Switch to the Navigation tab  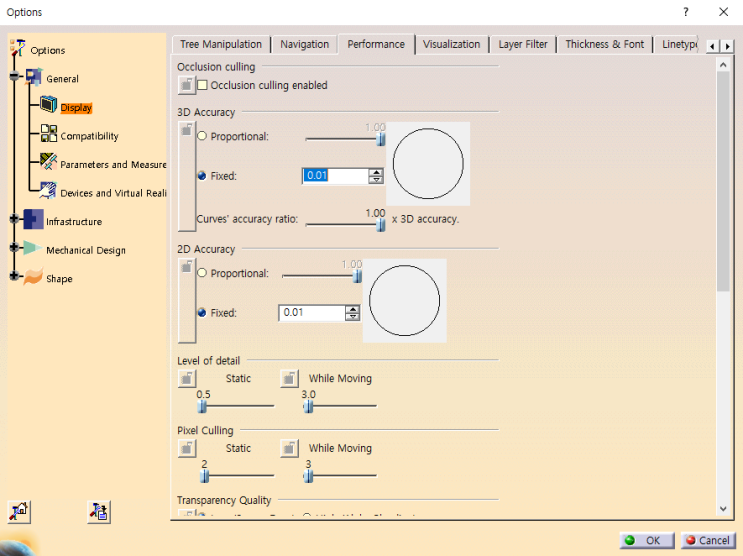pyautogui.click(x=305, y=45)
